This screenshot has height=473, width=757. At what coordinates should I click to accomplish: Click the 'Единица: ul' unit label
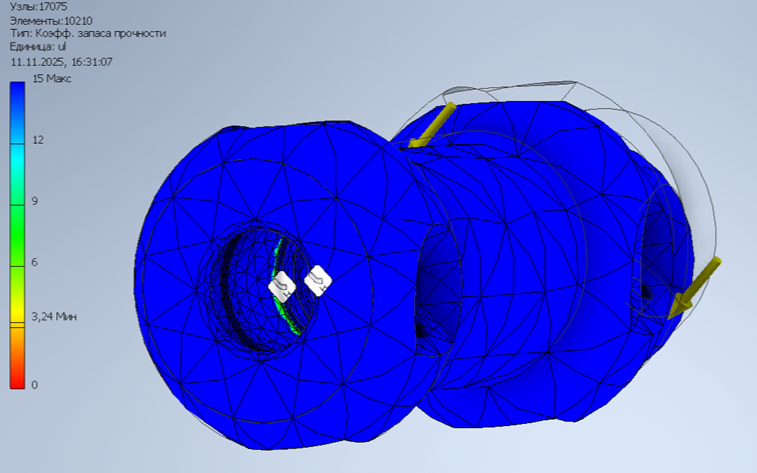pos(38,47)
